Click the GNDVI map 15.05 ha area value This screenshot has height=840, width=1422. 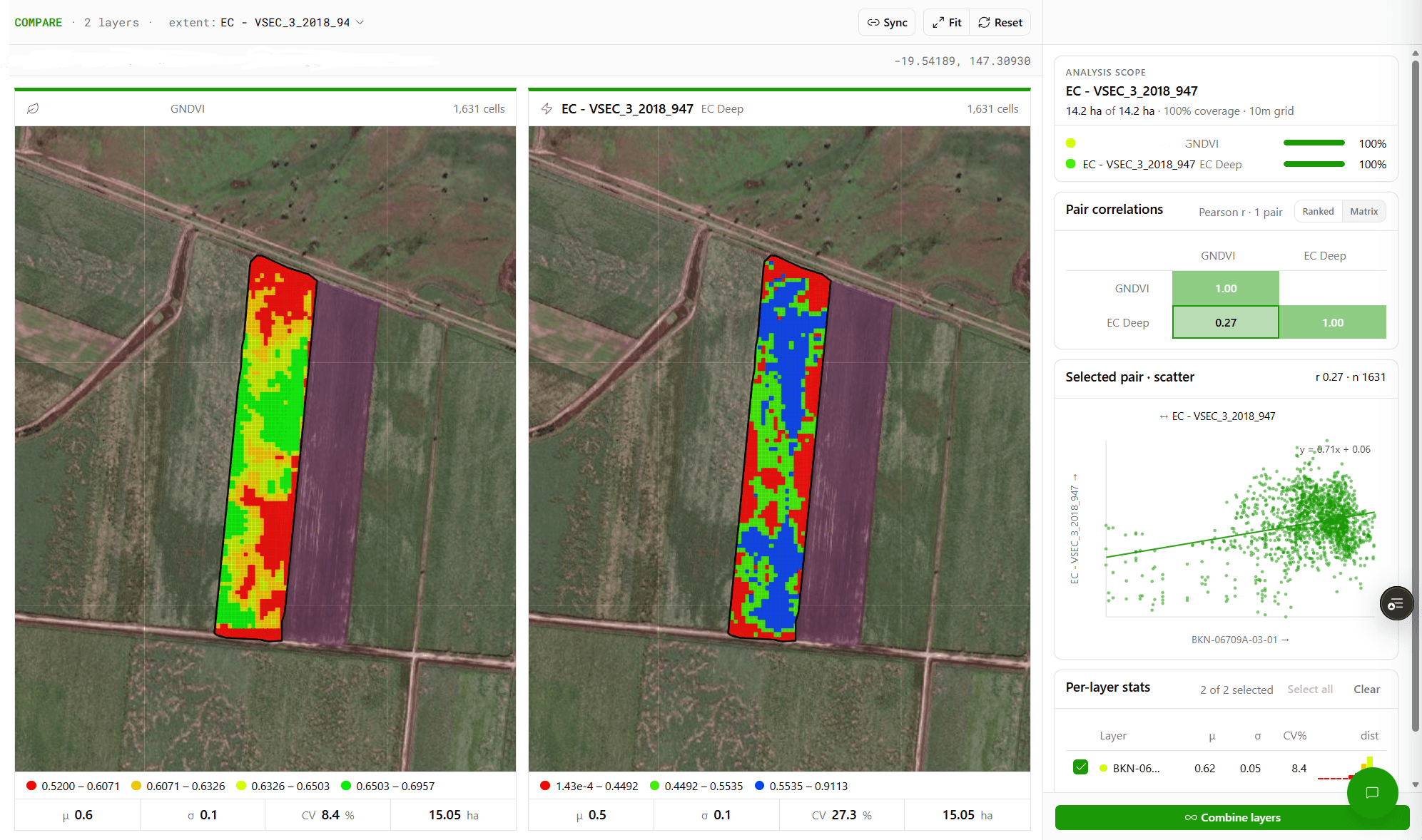click(x=453, y=814)
